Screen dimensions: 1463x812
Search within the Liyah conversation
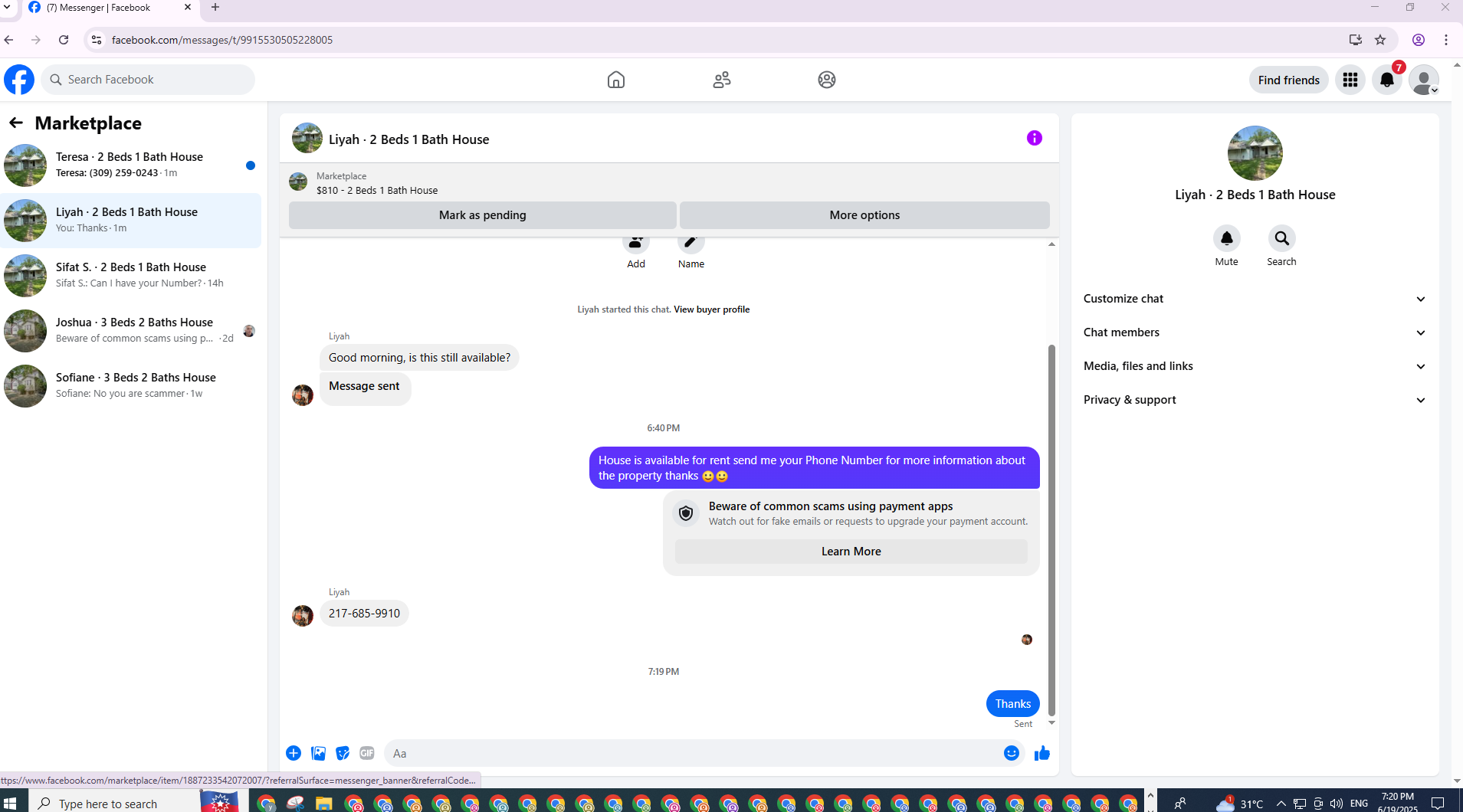point(1282,239)
